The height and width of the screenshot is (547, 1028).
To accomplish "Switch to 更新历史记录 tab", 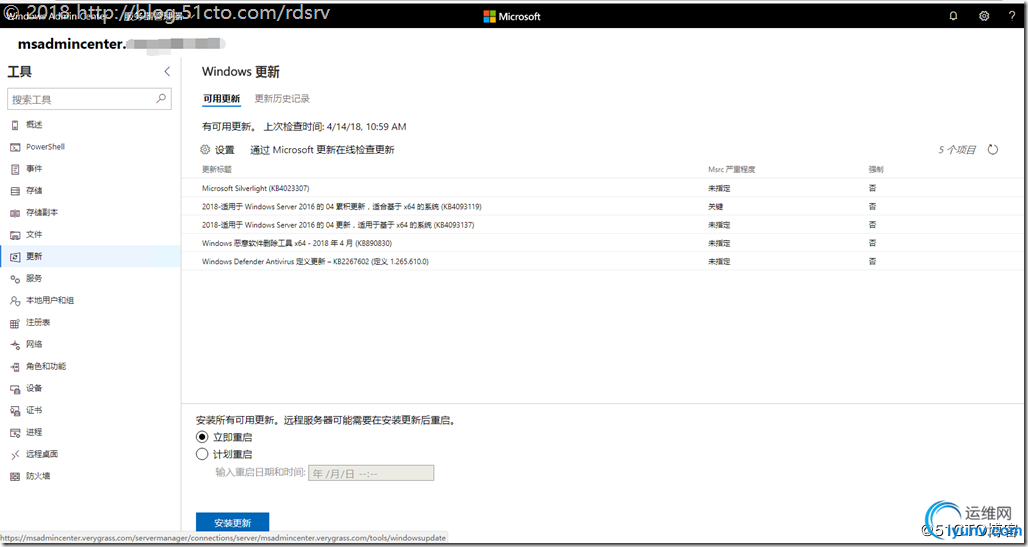I will click(282, 99).
